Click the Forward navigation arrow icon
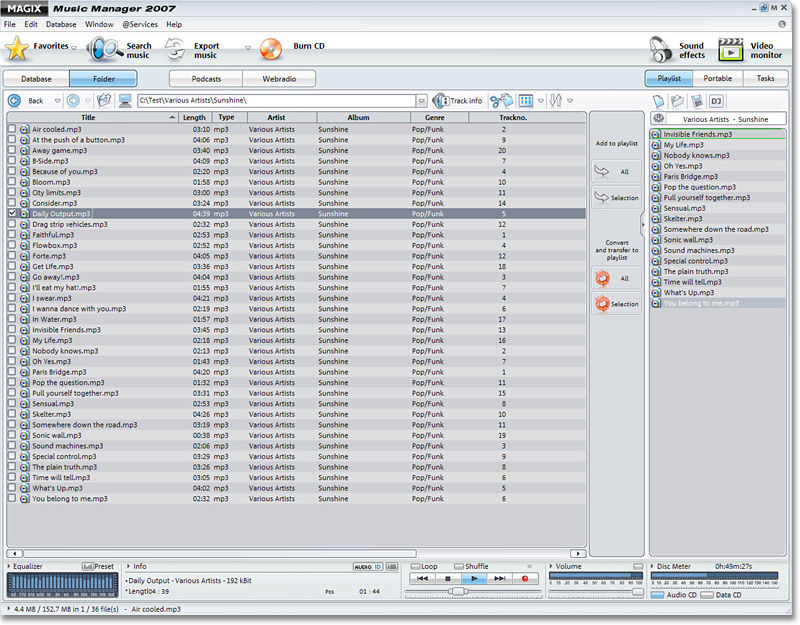This screenshot has width=800, height=625. pos(73,101)
